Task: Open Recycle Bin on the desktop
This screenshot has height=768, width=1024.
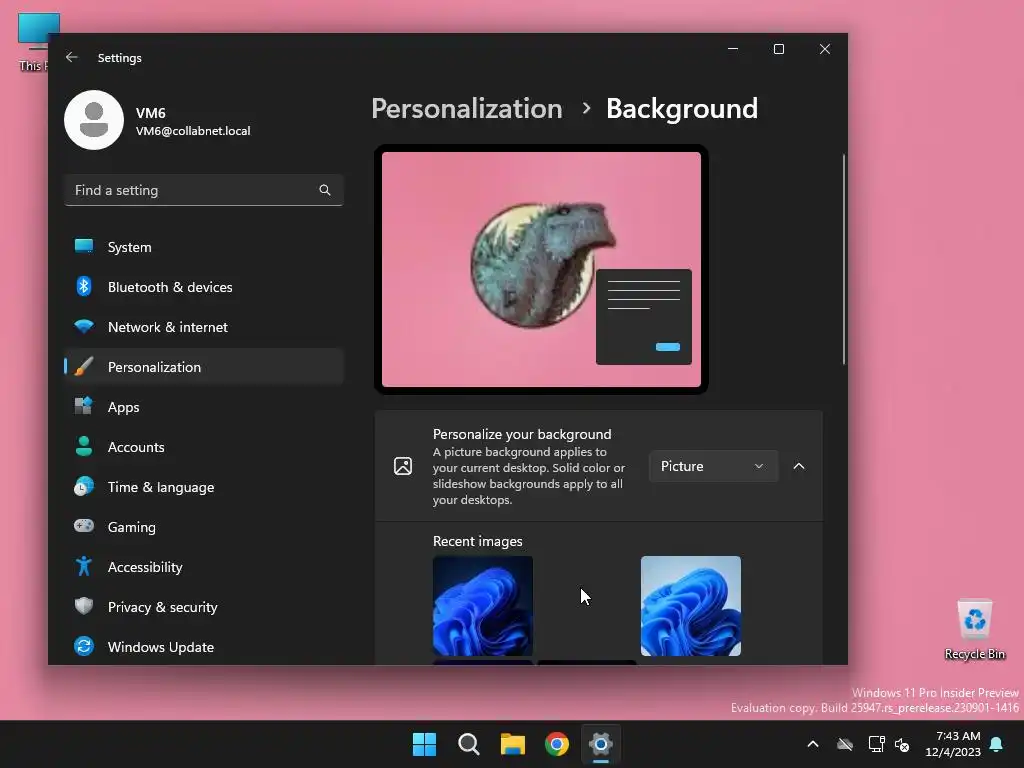Action: pyautogui.click(x=975, y=630)
